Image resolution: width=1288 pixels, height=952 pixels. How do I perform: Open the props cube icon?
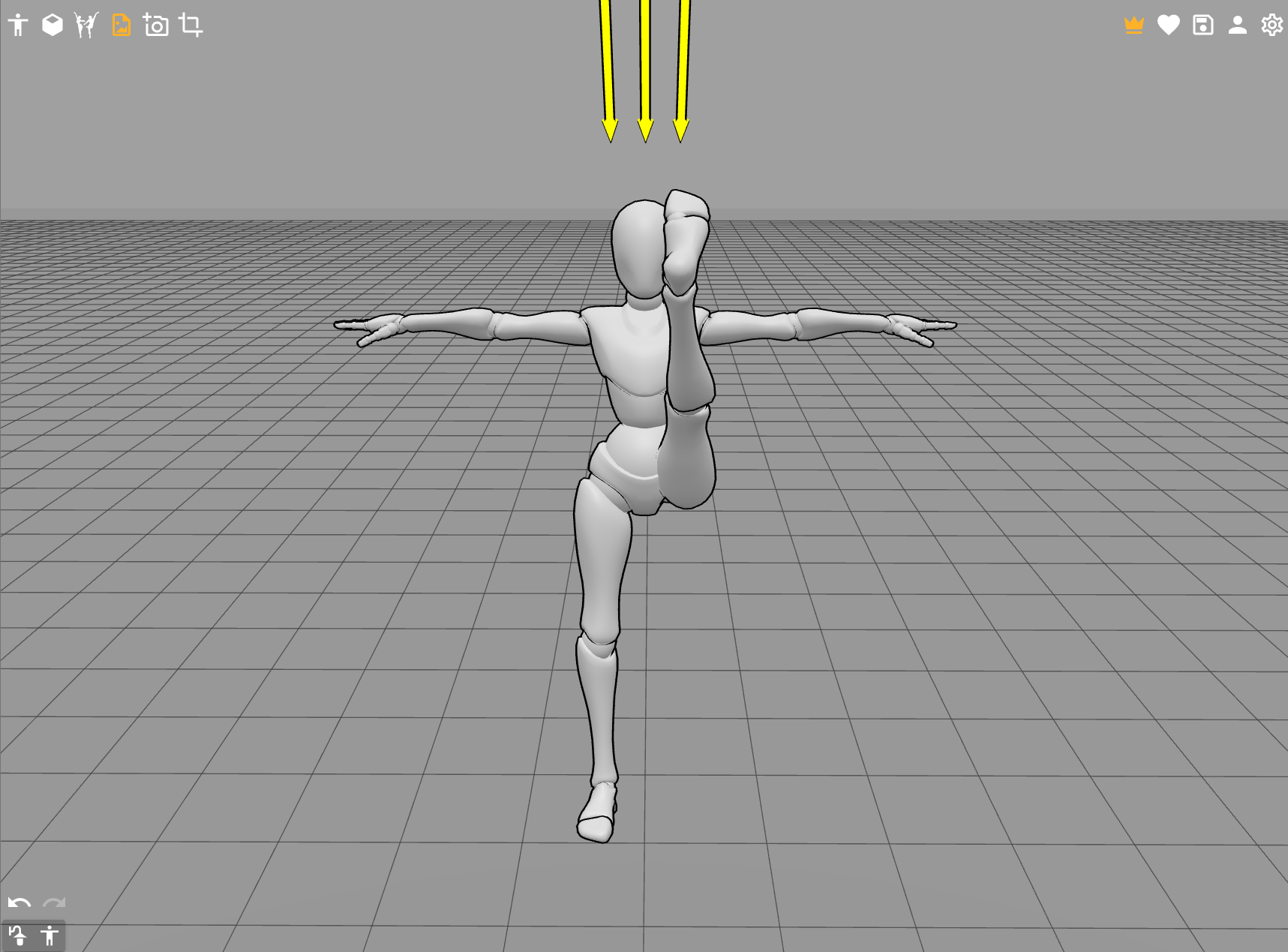[53, 26]
